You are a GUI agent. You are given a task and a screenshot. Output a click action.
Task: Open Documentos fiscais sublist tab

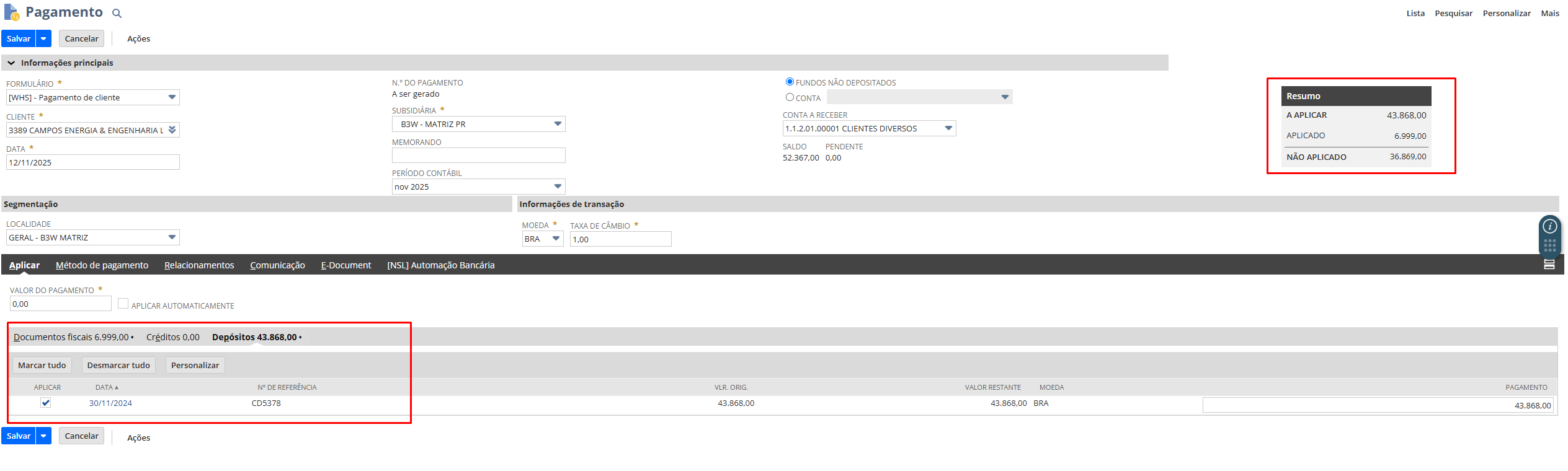point(71,337)
